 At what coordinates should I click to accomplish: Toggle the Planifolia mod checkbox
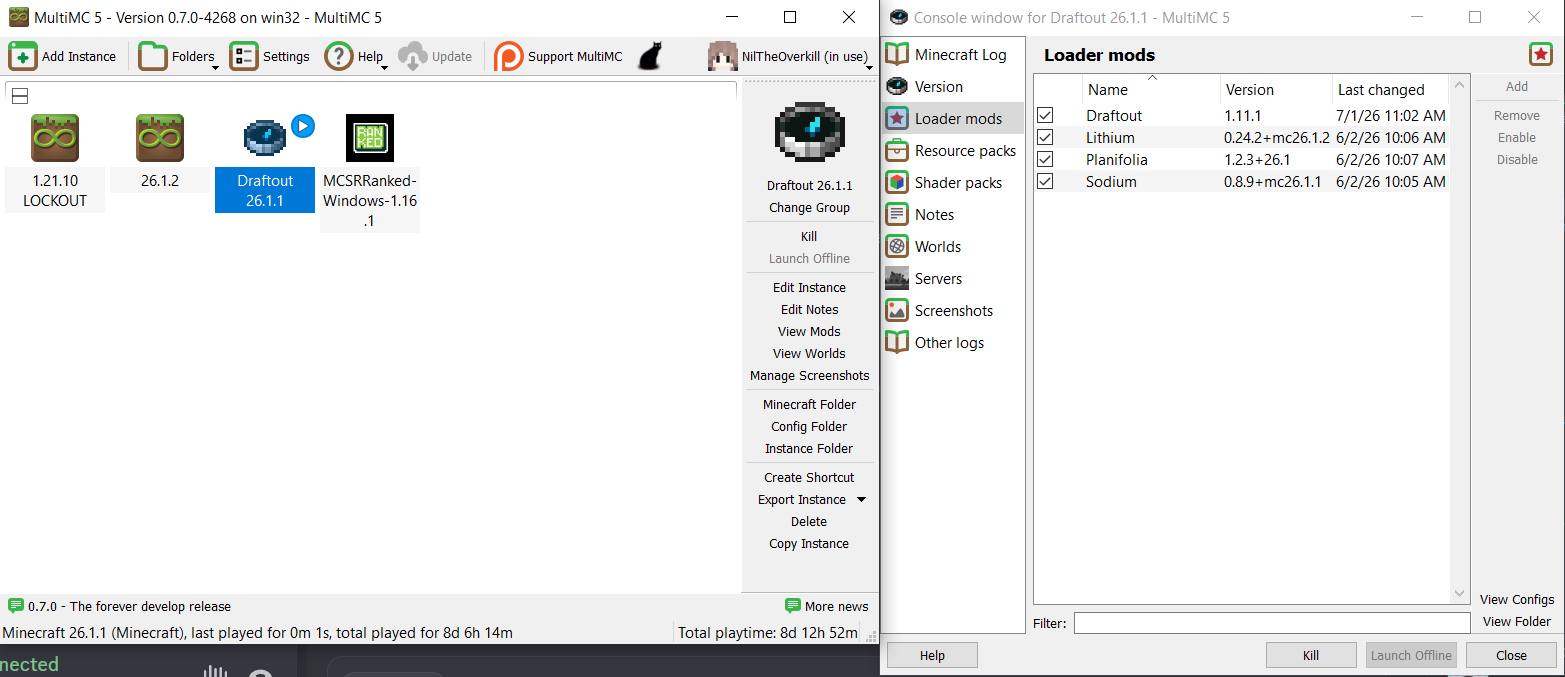click(x=1045, y=160)
